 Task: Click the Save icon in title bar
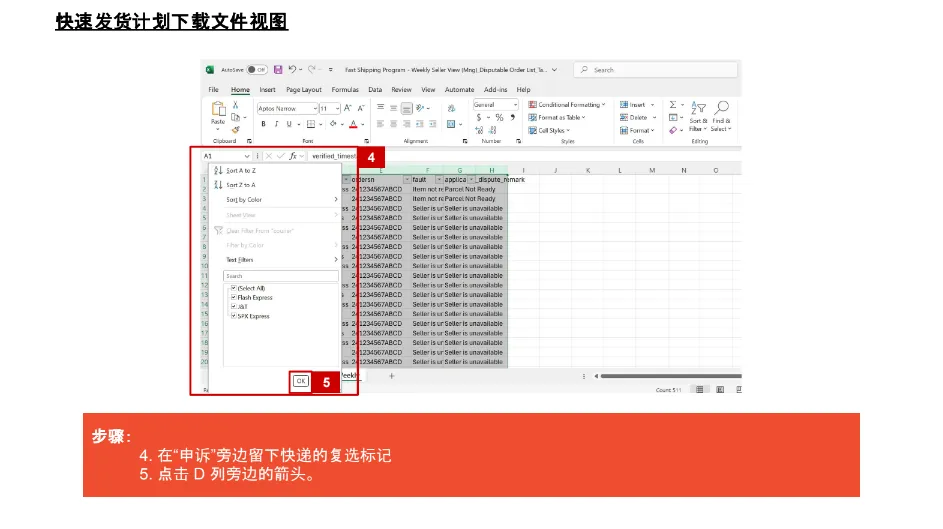point(278,70)
